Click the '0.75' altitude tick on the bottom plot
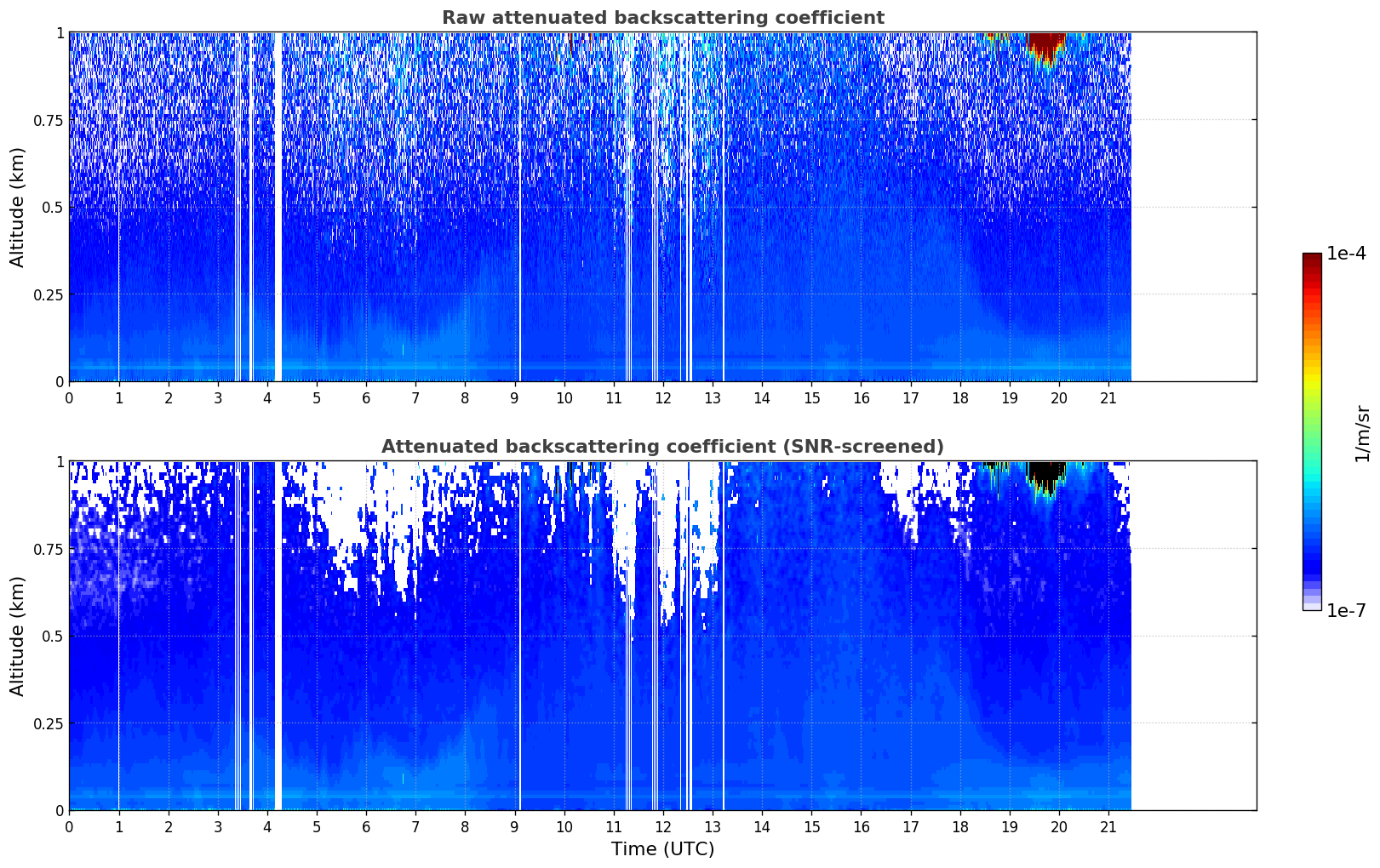Viewport: 1380px width, 868px height. point(49,549)
